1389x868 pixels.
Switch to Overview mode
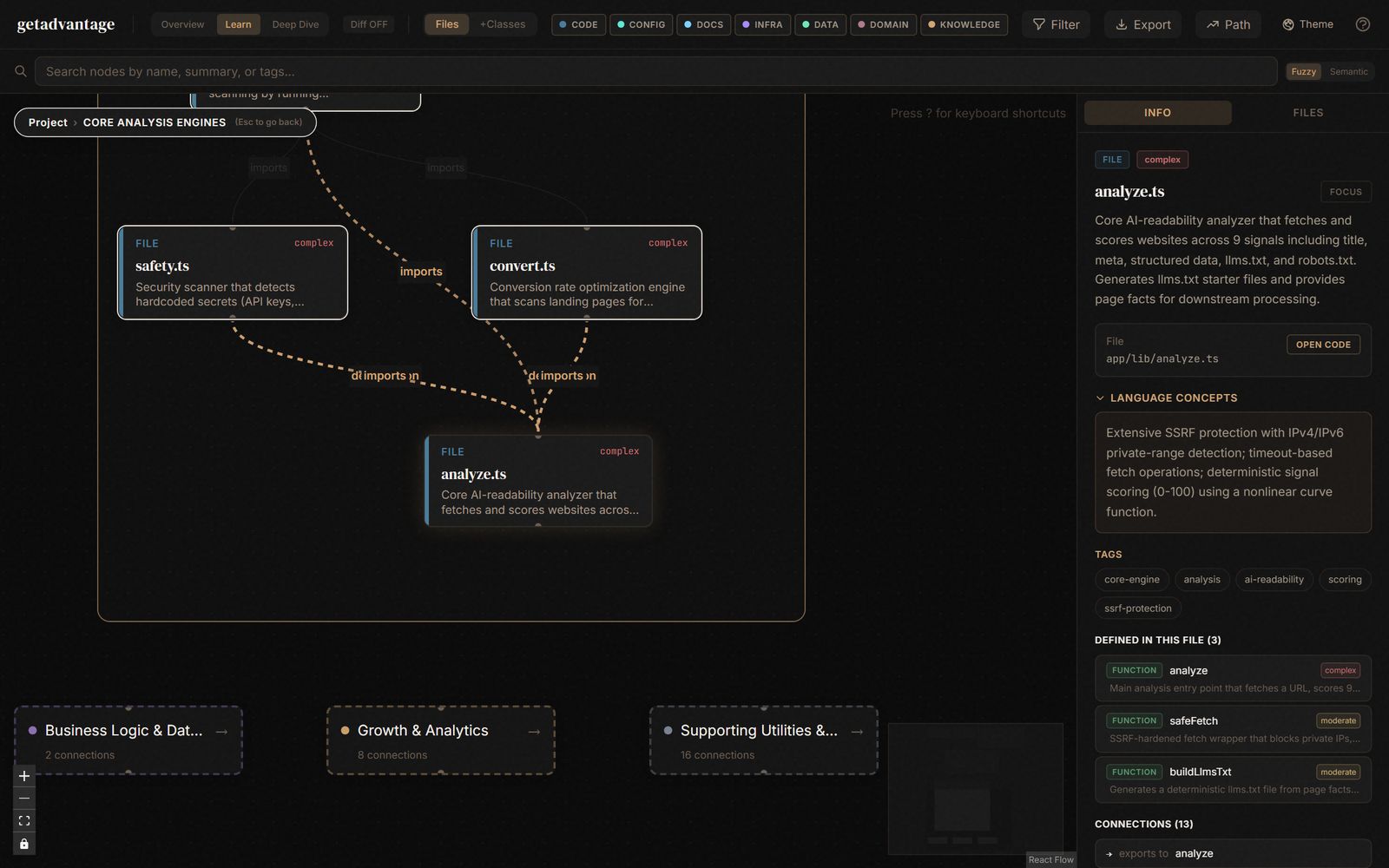coord(182,24)
